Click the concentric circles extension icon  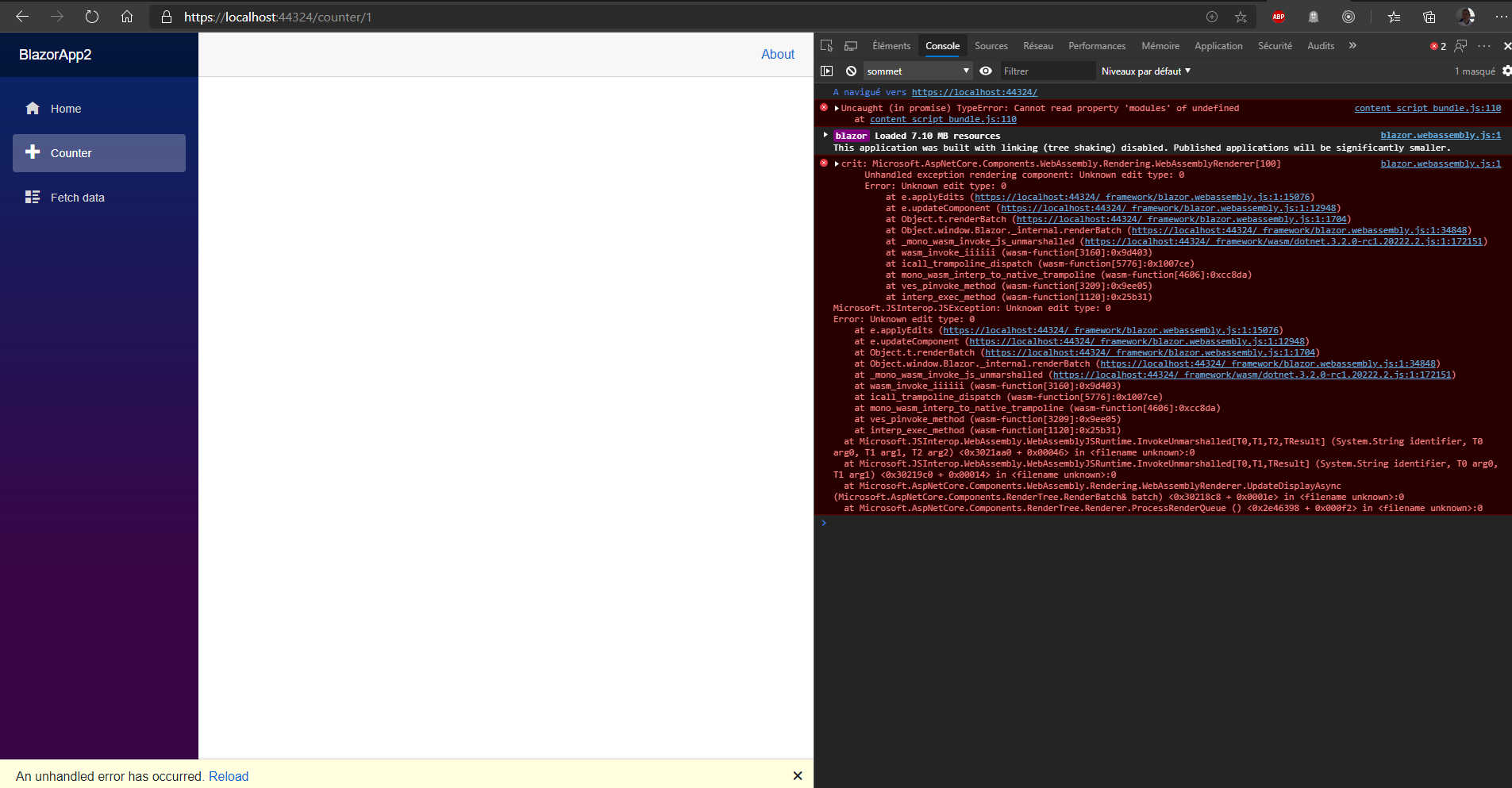point(1348,17)
